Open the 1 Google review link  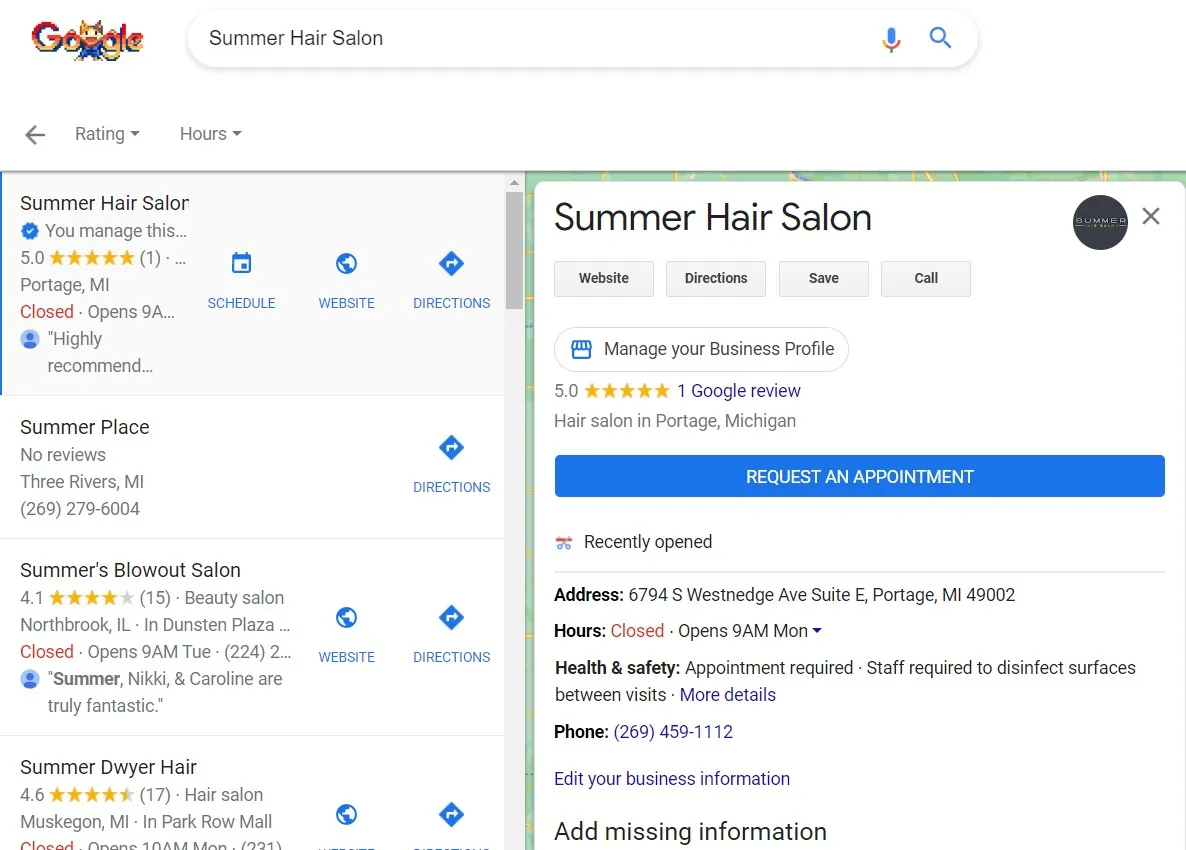point(738,391)
